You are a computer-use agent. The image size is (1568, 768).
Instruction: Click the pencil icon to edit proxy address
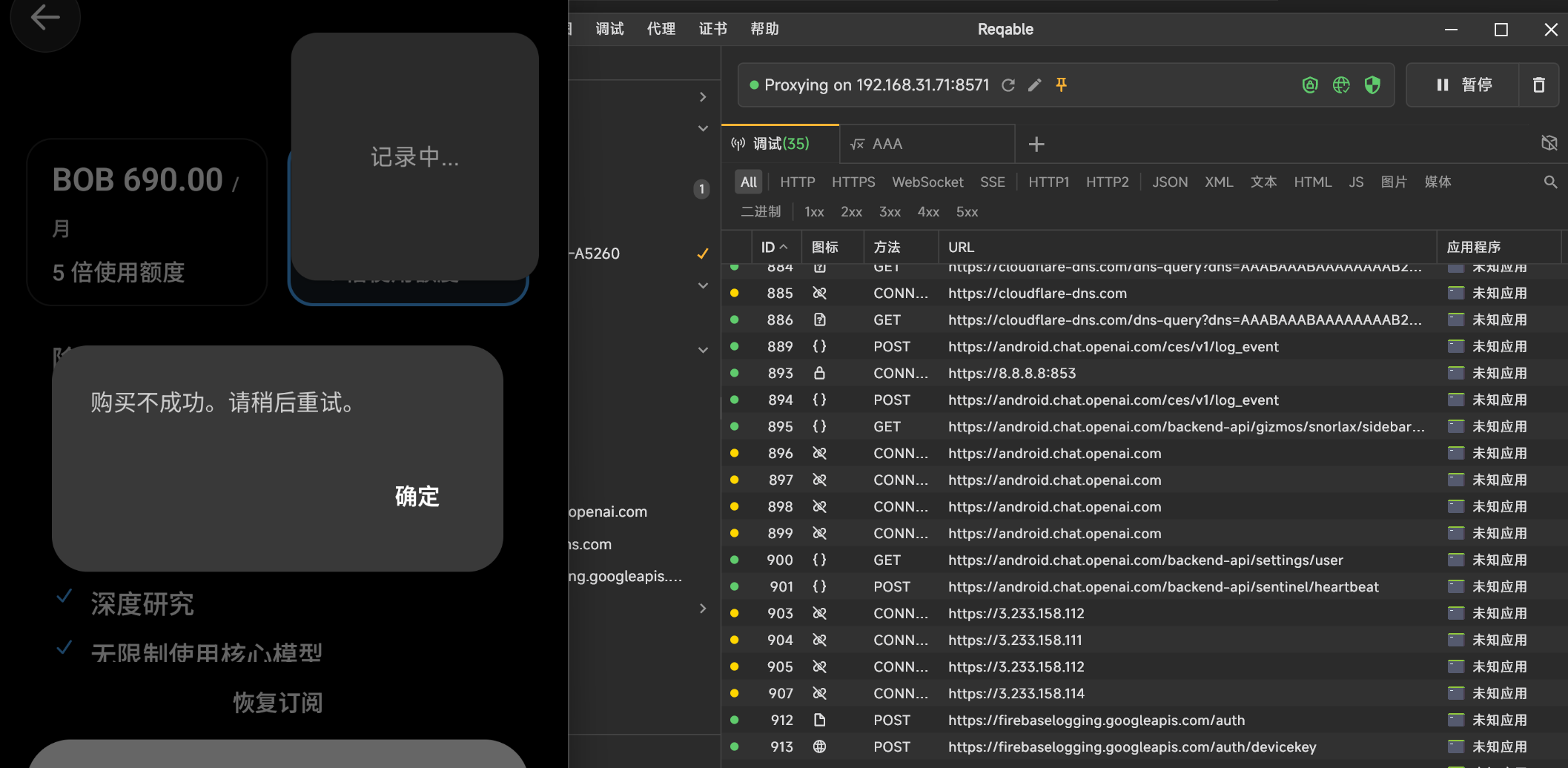pyautogui.click(x=1035, y=85)
